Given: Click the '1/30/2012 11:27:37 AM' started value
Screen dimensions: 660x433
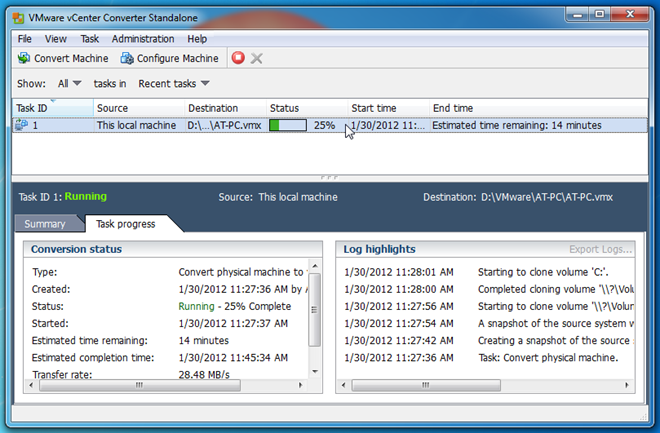Looking at the screenshot, I should click(x=233, y=323).
